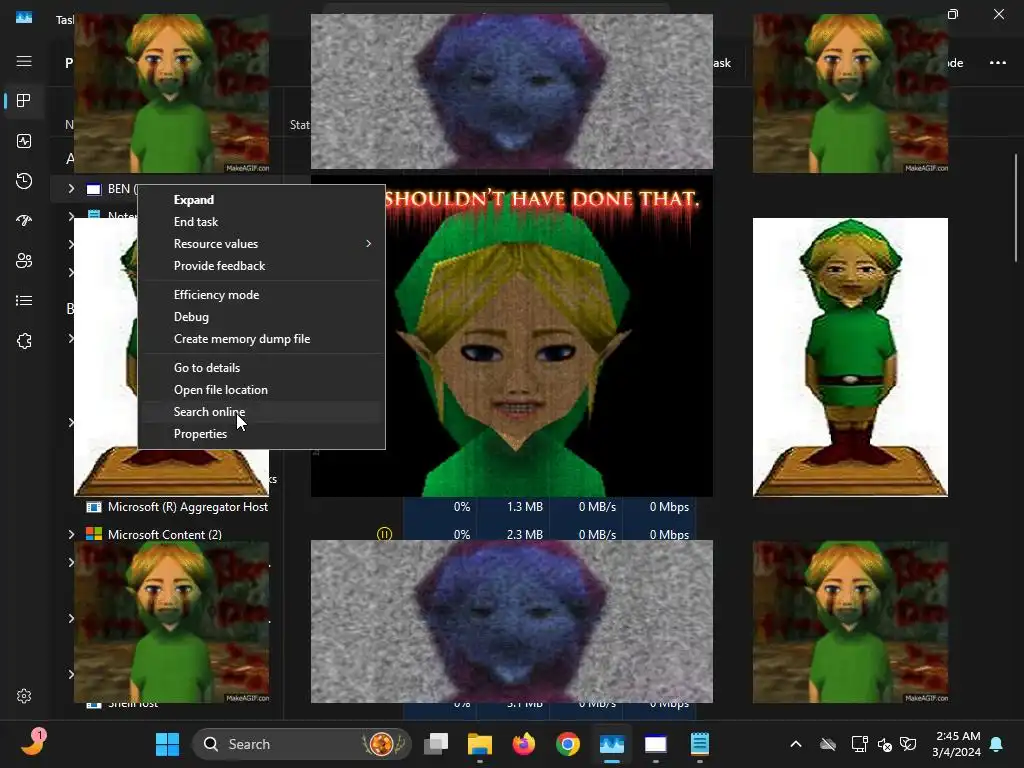Screen dimensions: 1024x768
Task: Select the Processes page icon in sidebar
Action: pyautogui.click(x=24, y=101)
